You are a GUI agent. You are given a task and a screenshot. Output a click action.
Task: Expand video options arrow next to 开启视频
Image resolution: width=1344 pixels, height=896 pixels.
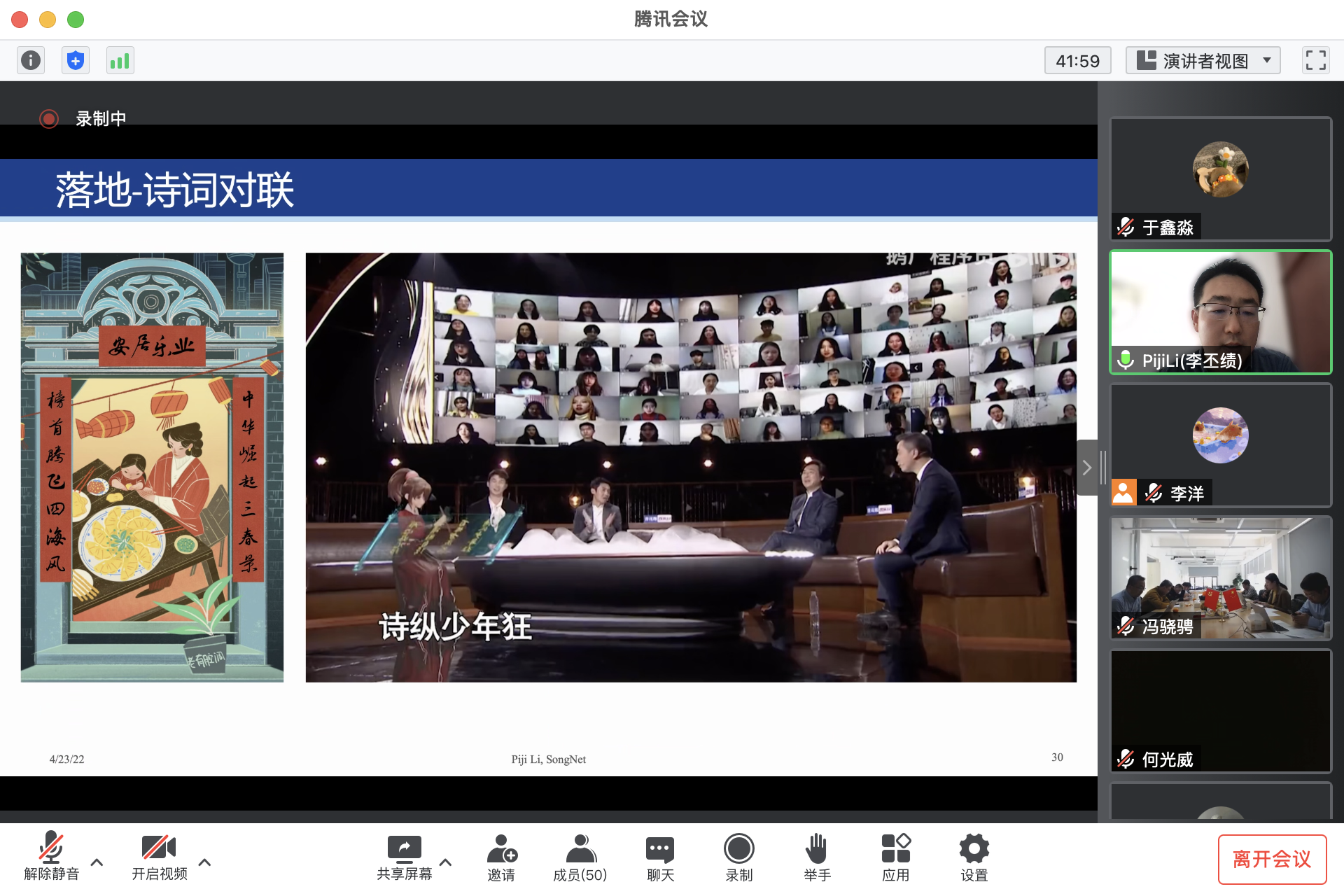pos(204,862)
